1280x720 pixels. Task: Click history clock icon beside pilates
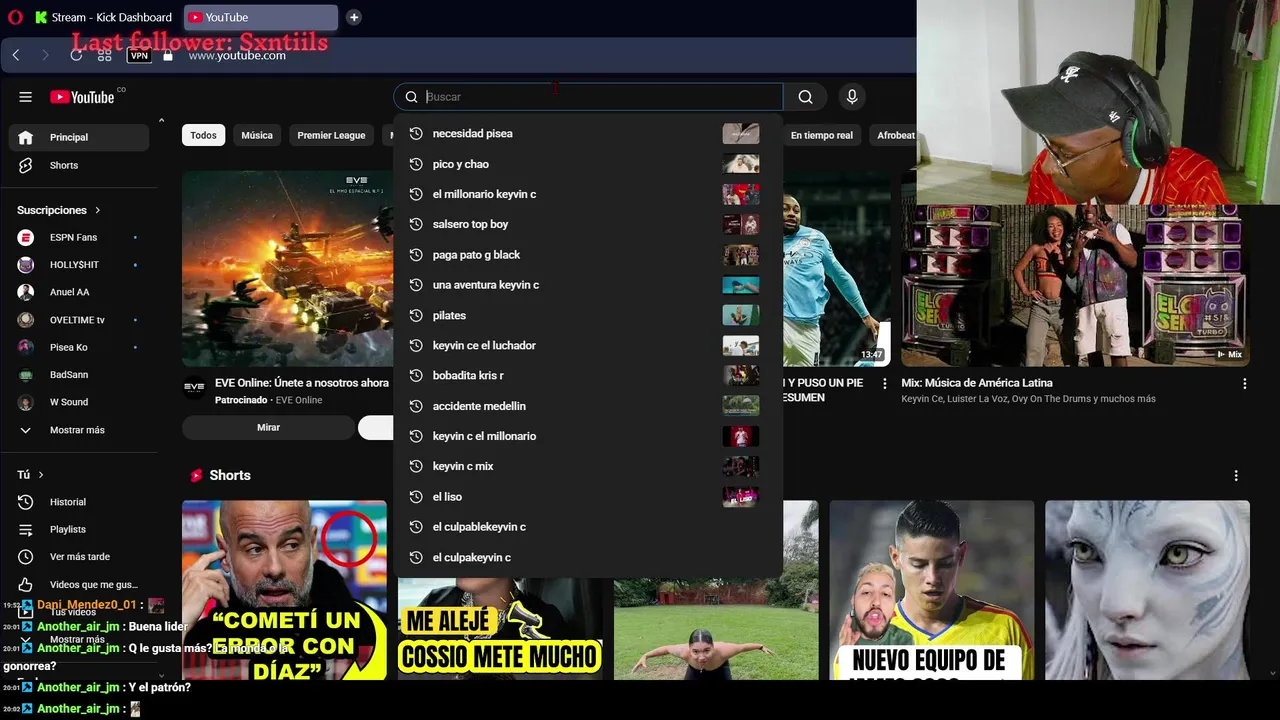click(x=416, y=315)
